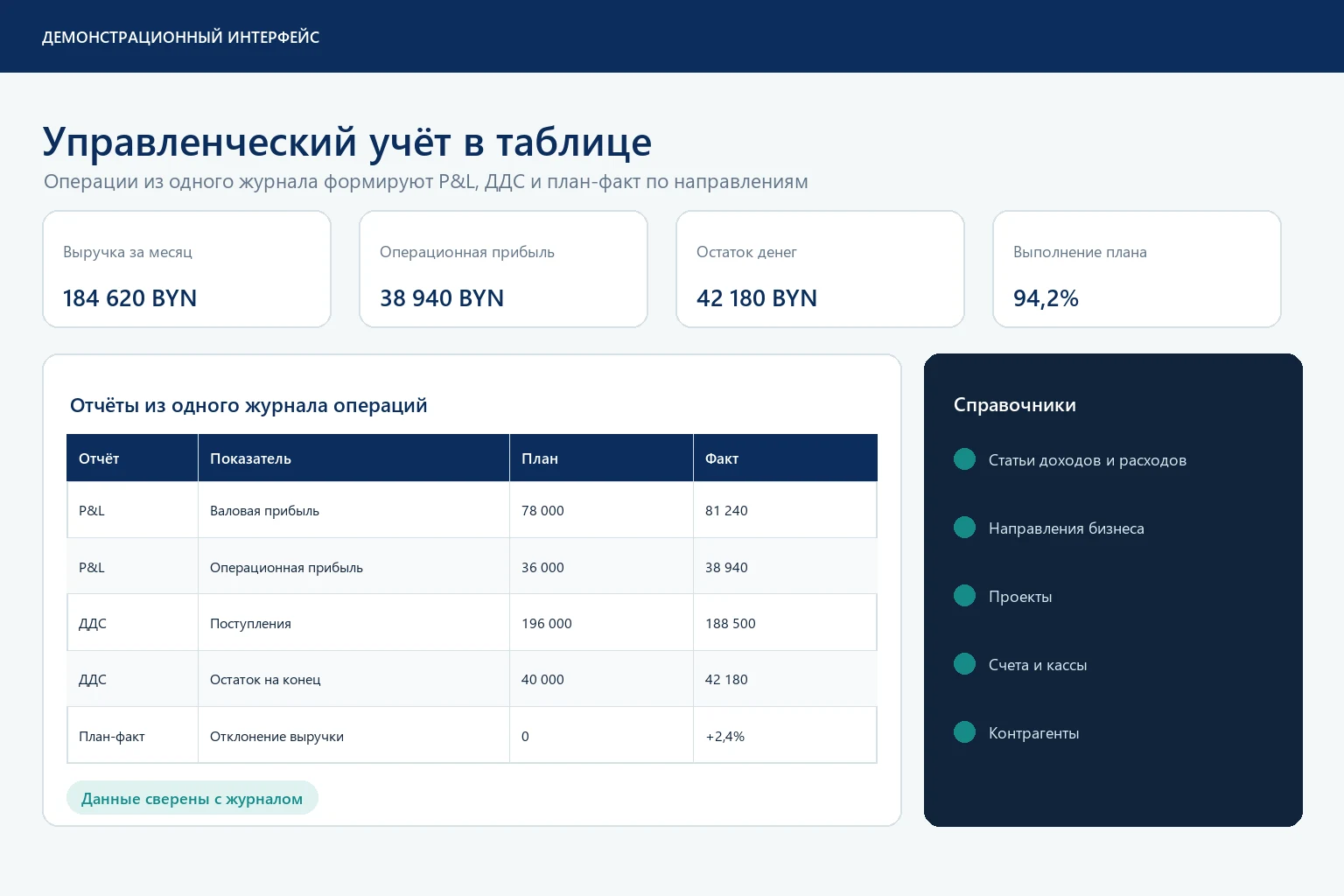The width and height of the screenshot is (1344, 896).
Task: Open the Операционная прибыль summary card
Action: tap(503, 269)
